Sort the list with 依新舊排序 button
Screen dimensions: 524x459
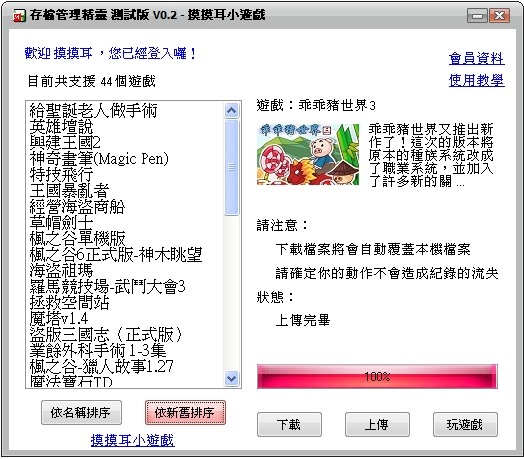pyautogui.click(x=185, y=413)
